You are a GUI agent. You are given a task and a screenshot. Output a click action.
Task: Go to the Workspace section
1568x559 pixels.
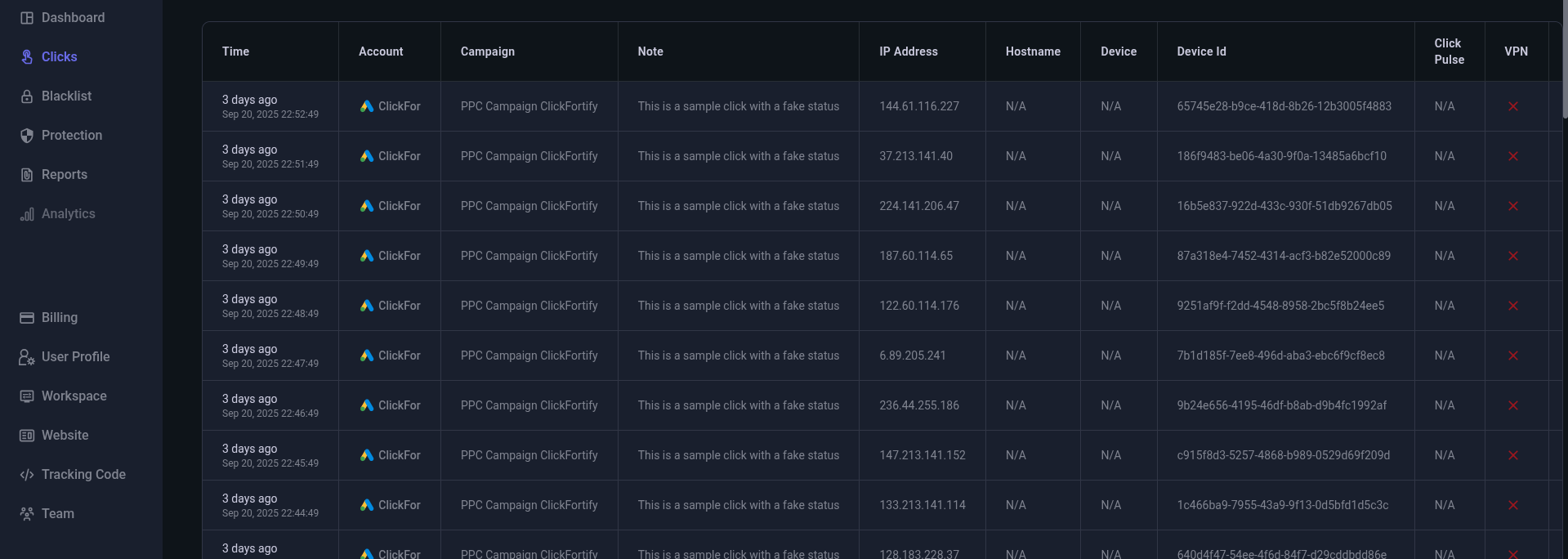click(x=74, y=396)
